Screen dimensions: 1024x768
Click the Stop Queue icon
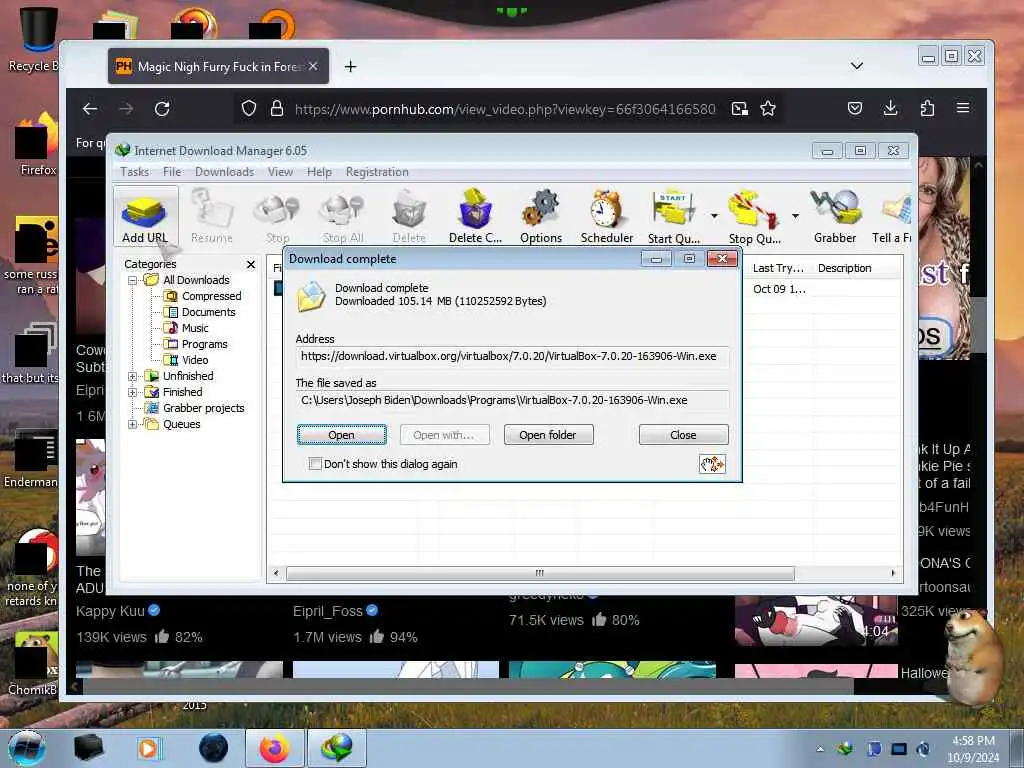(x=754, y=216)
